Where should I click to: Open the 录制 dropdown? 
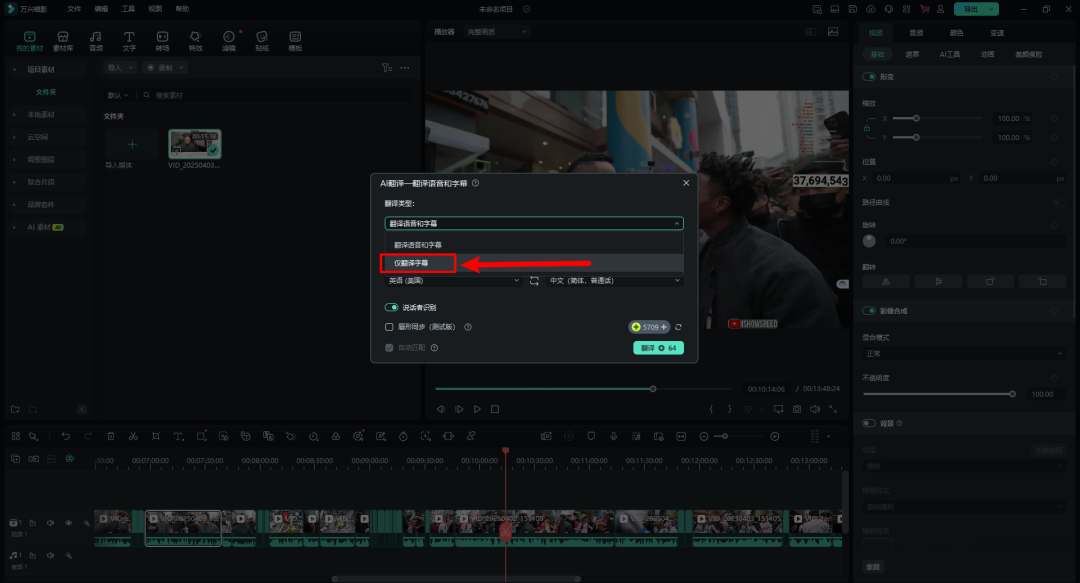(165, 68)
